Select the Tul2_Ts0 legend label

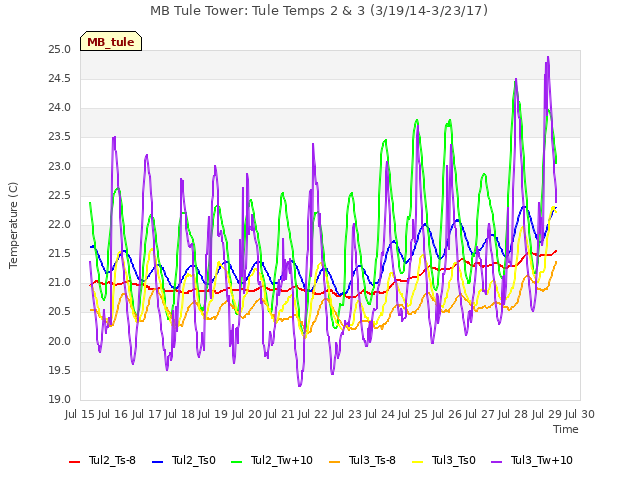pos(193,461)
